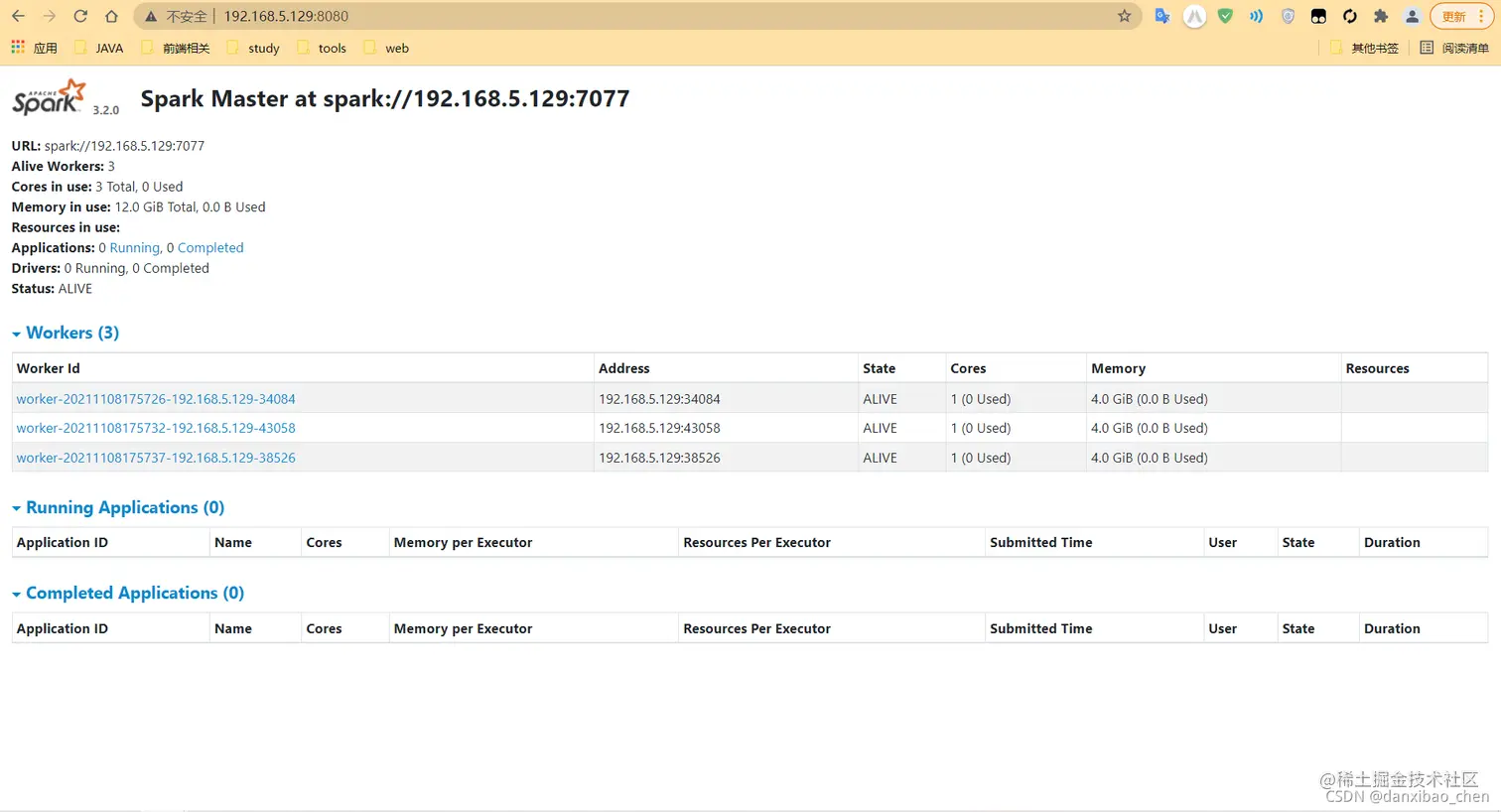Collapse the Completed Applications (0) section
1501x812 pixels.
pos(128,593)
